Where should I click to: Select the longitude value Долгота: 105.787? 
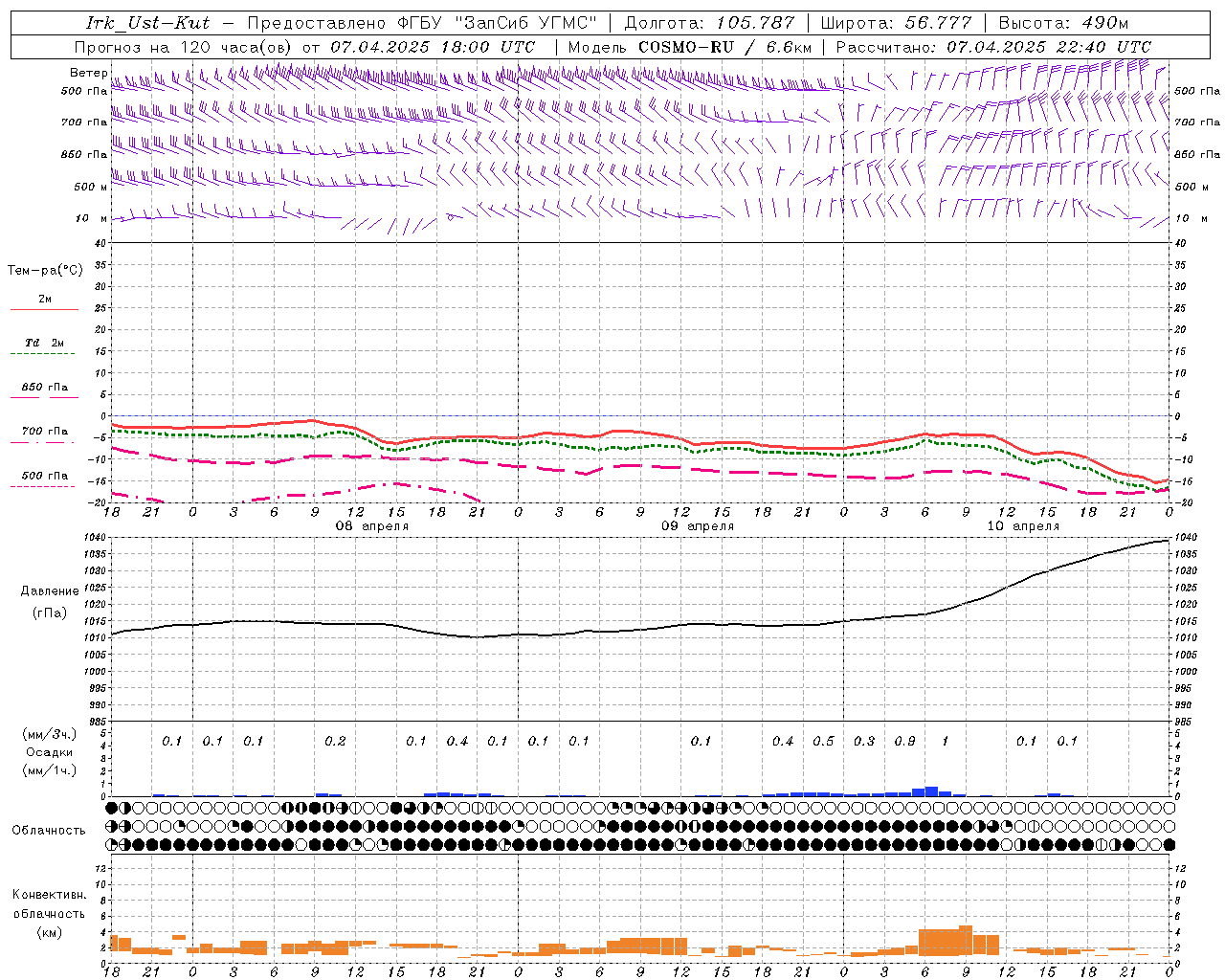709,23
